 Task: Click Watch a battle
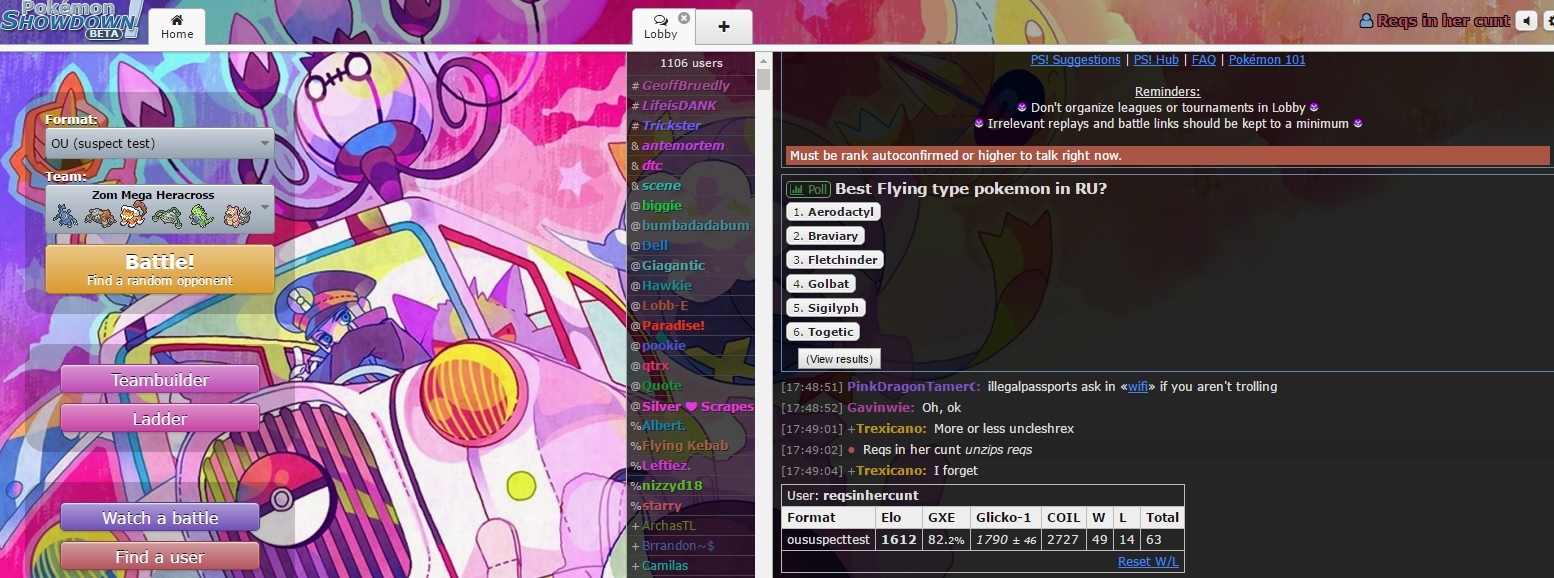(x=160, y=518)
